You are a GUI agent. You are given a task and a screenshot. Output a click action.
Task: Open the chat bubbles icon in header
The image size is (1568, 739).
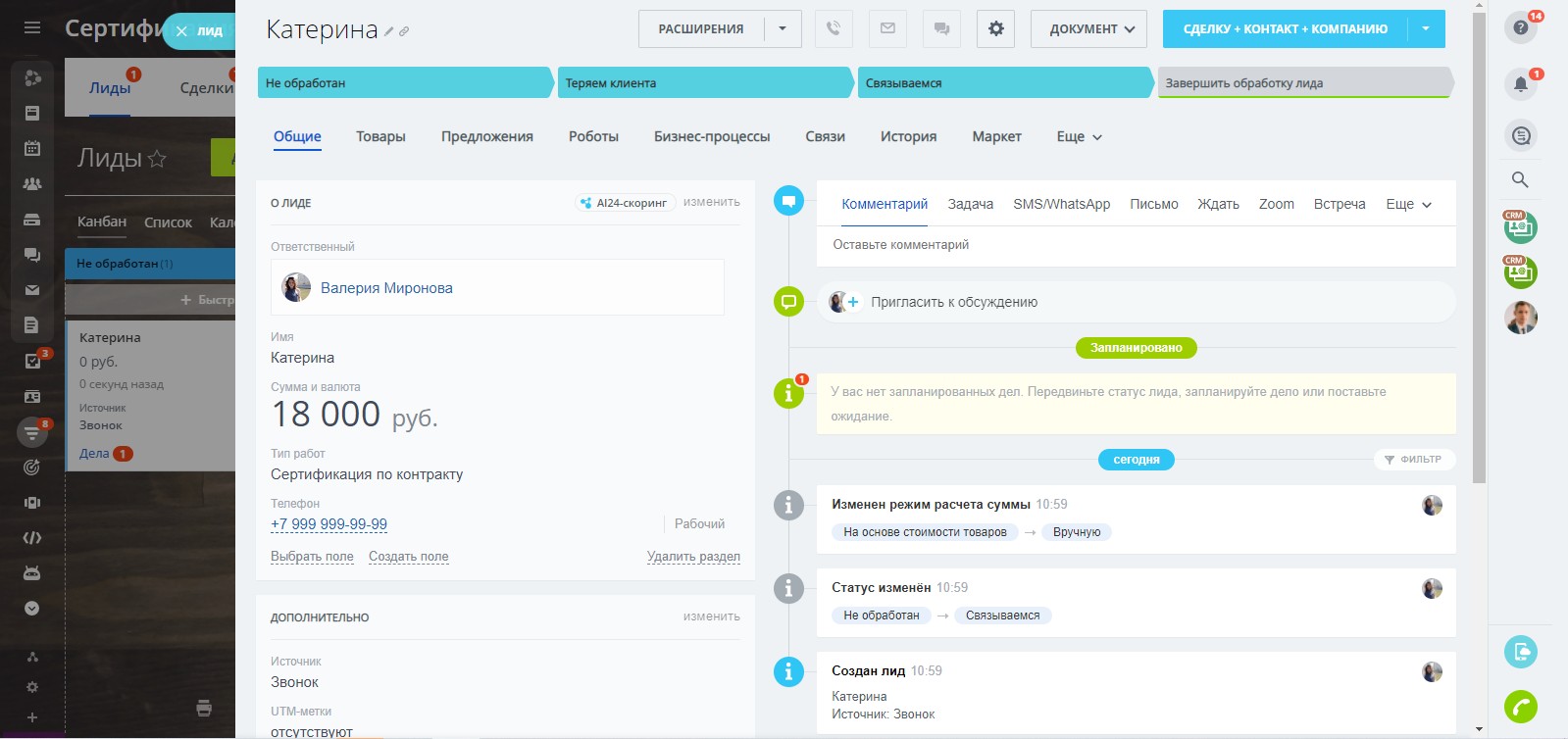coord(941,28)
